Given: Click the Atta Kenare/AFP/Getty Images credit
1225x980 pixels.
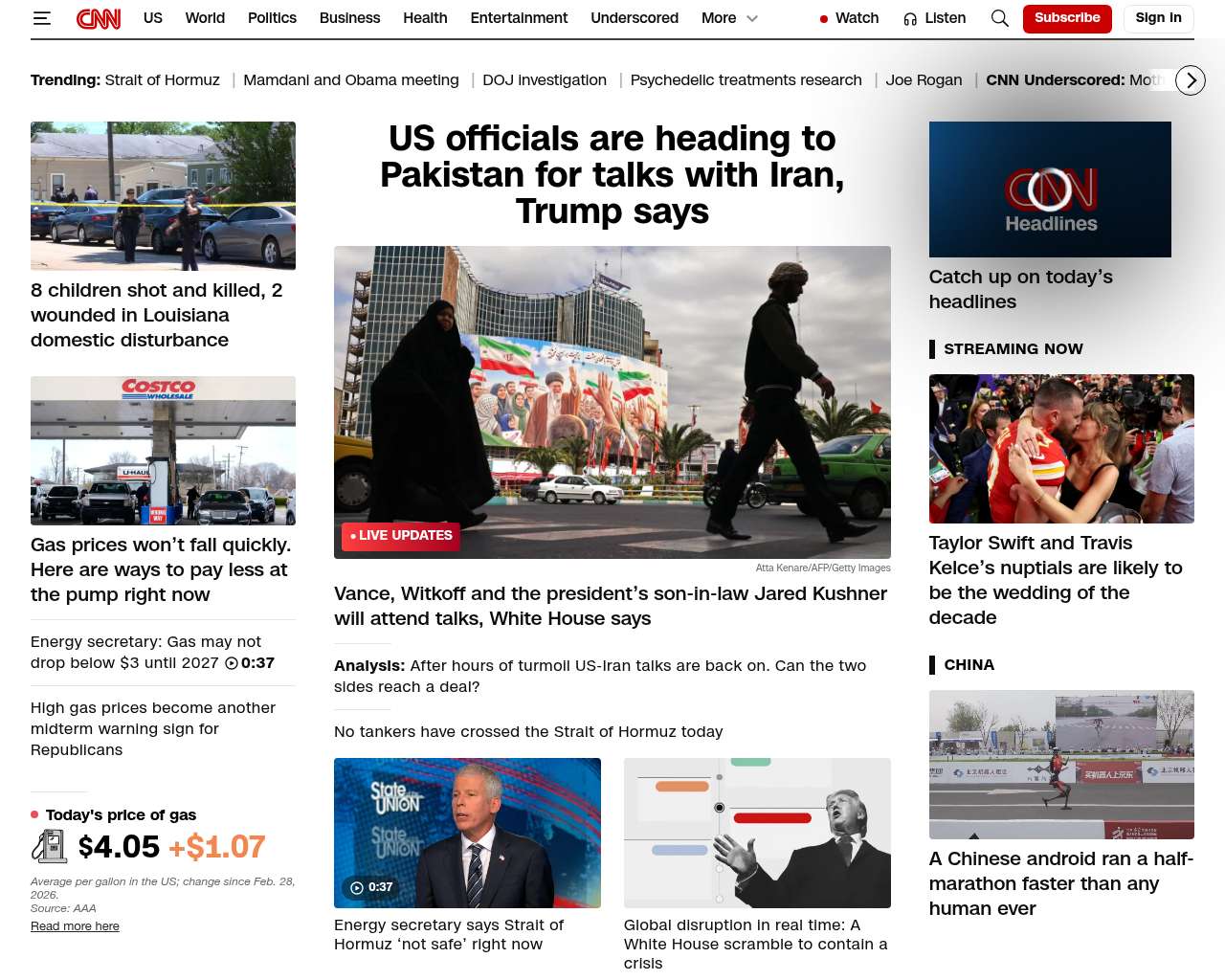Looking at the screenshot, I should (823, 568).
